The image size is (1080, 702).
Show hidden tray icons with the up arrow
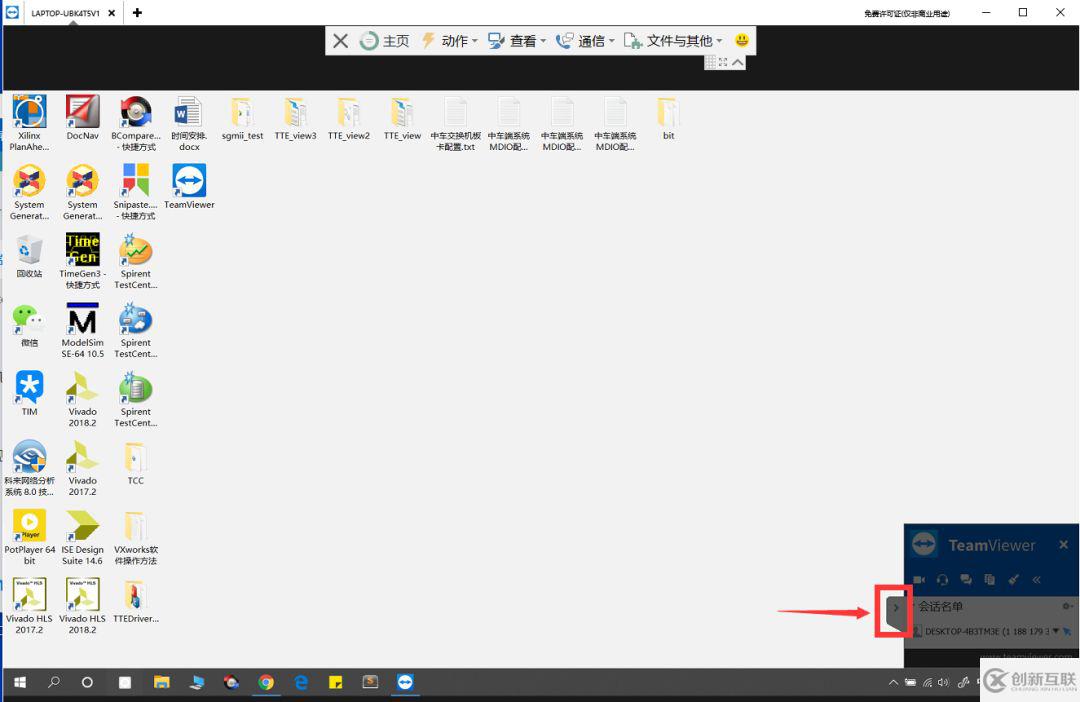(x=893, y=682)
